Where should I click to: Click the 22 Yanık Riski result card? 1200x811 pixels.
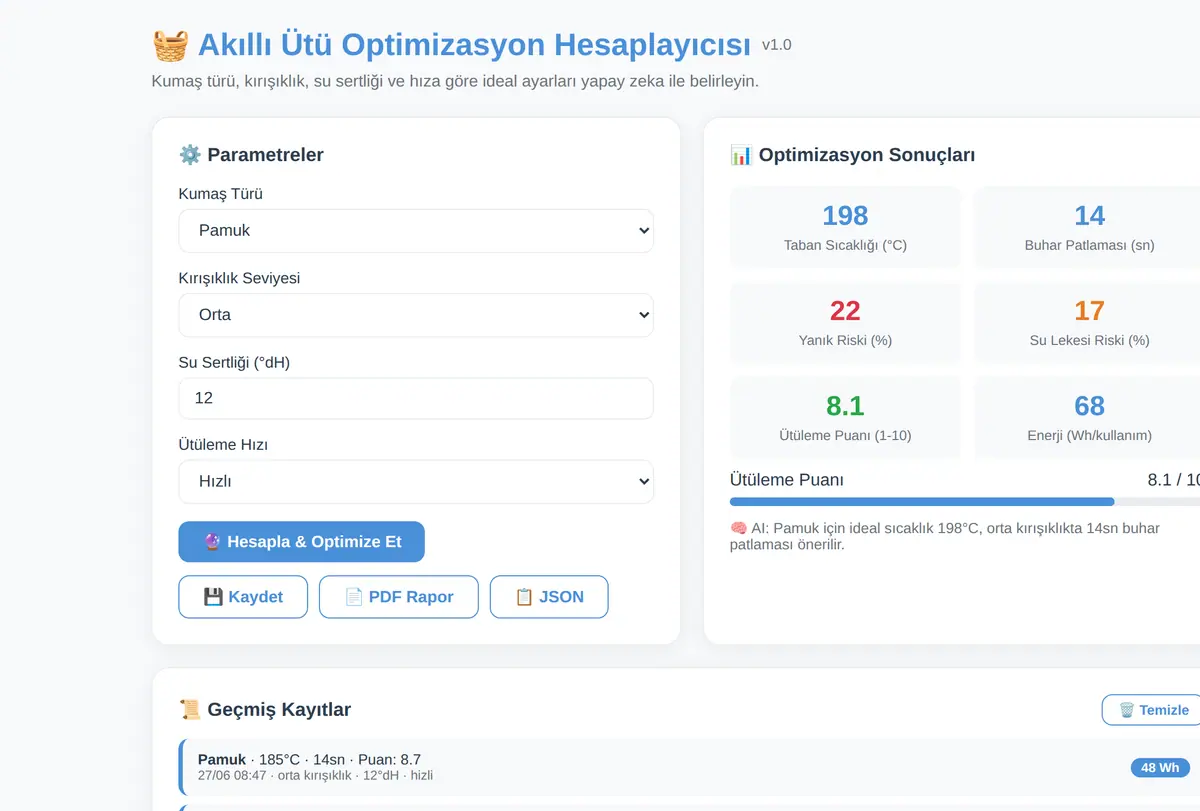(x=845, y=323)
